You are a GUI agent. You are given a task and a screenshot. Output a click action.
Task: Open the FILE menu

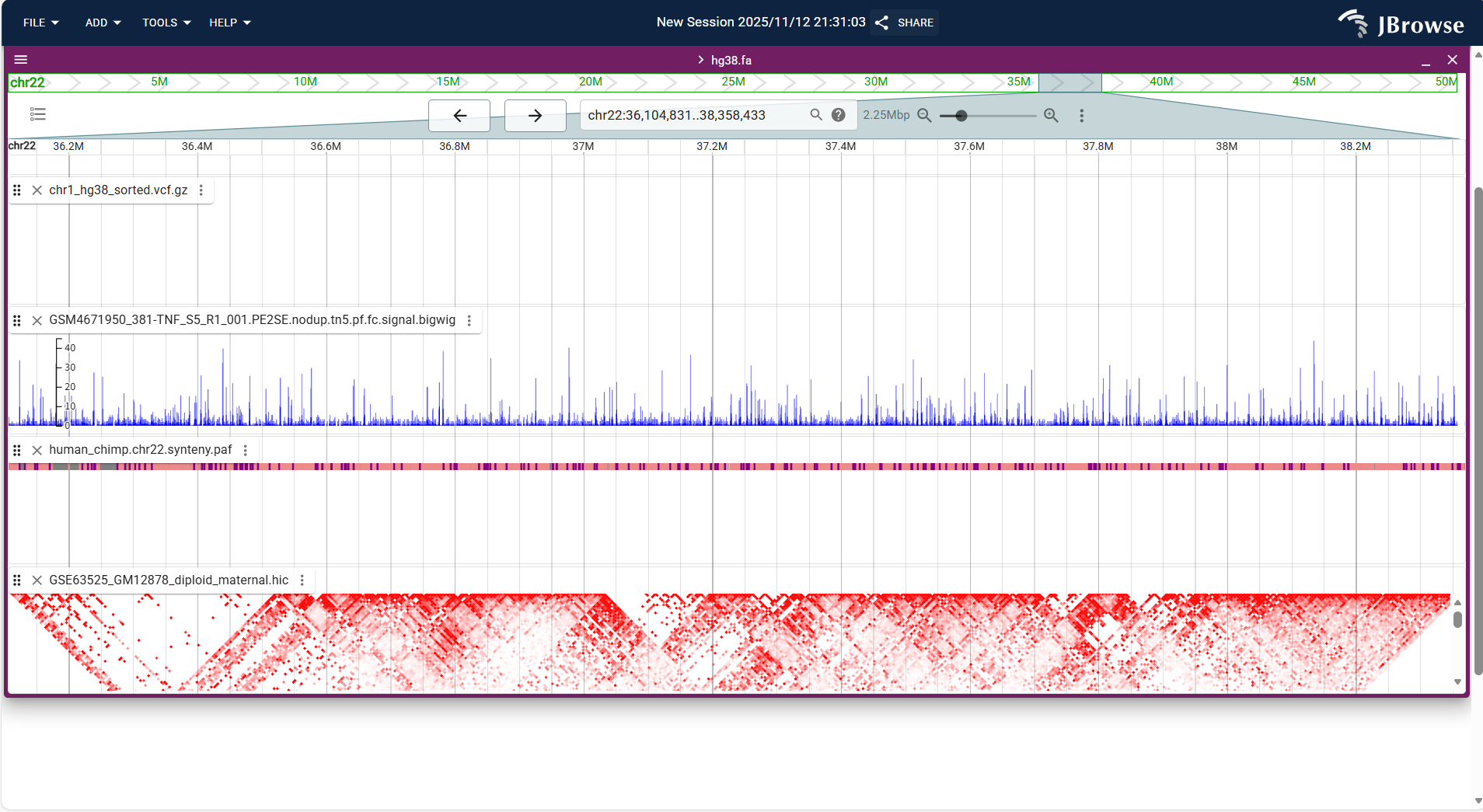(x=40, y=23)
